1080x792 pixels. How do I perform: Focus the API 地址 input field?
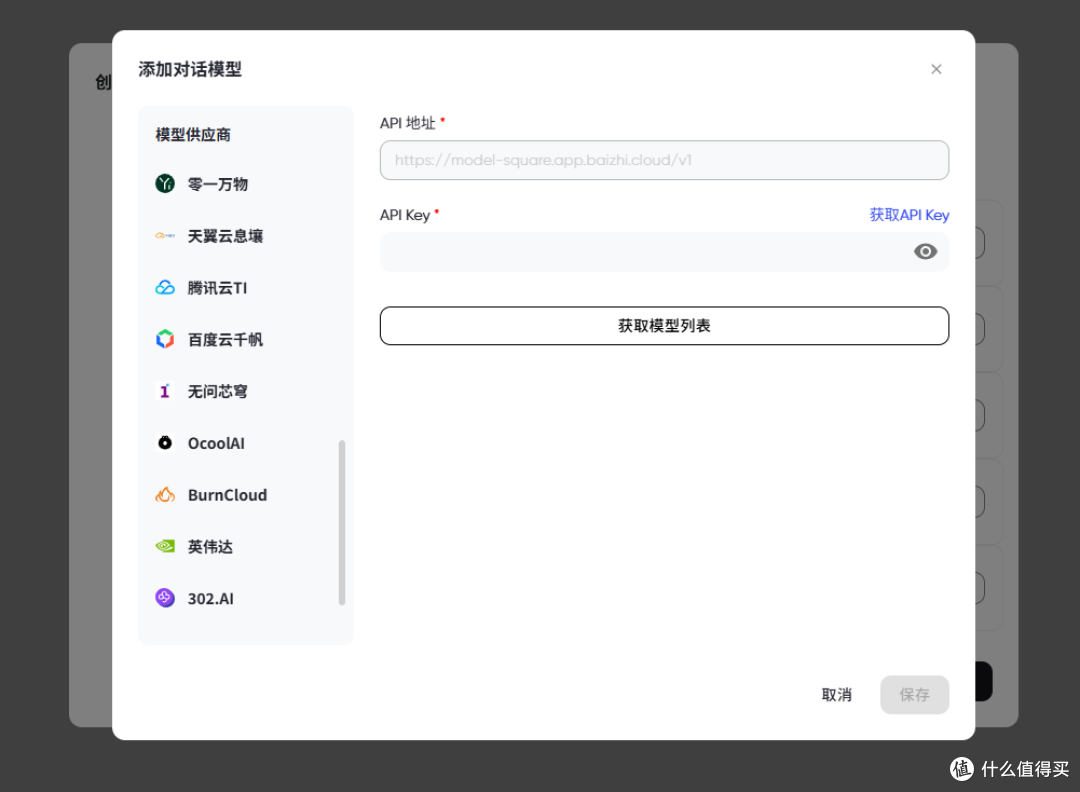click(x=664, y=160)
